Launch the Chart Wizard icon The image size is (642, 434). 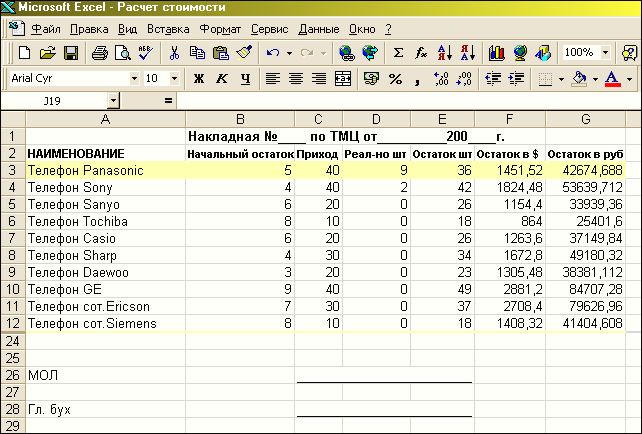tap(497, 53)
